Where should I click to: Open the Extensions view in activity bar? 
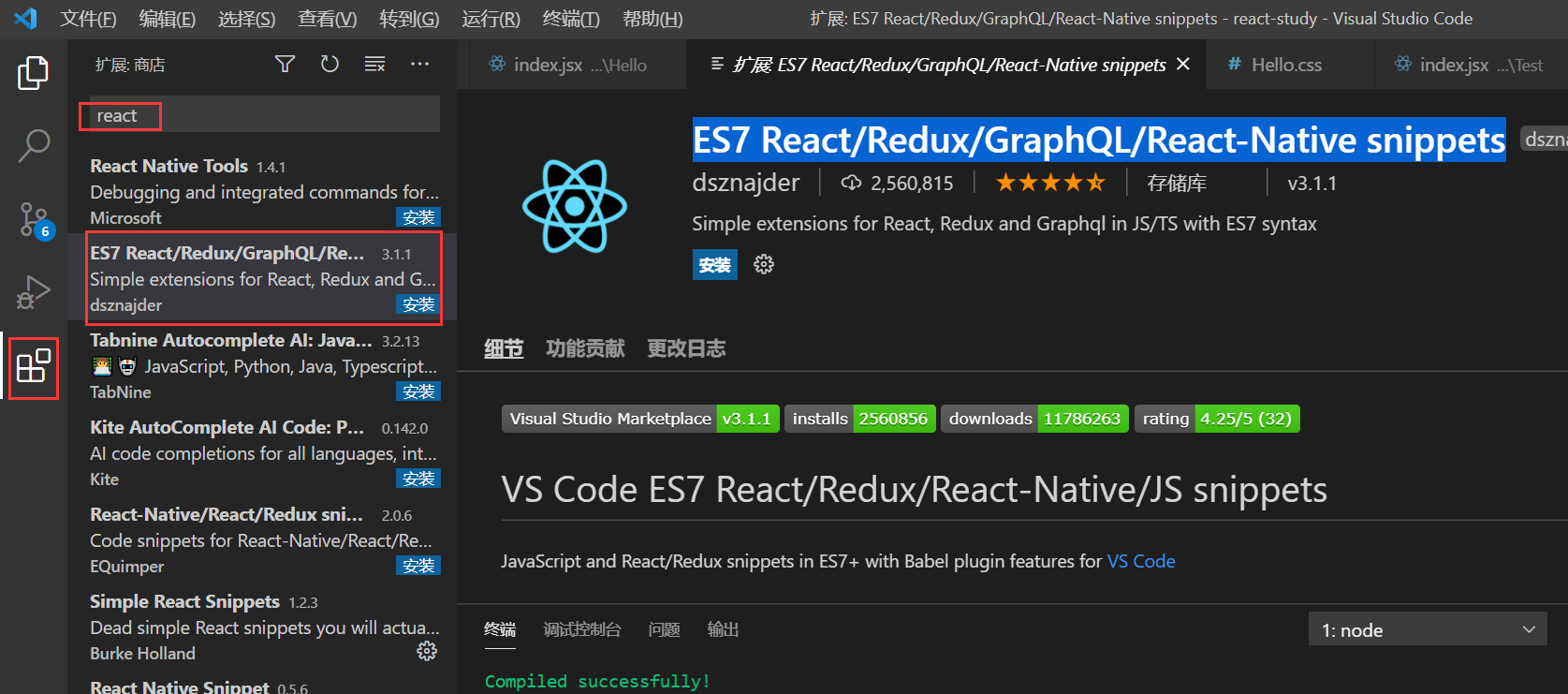34,366
